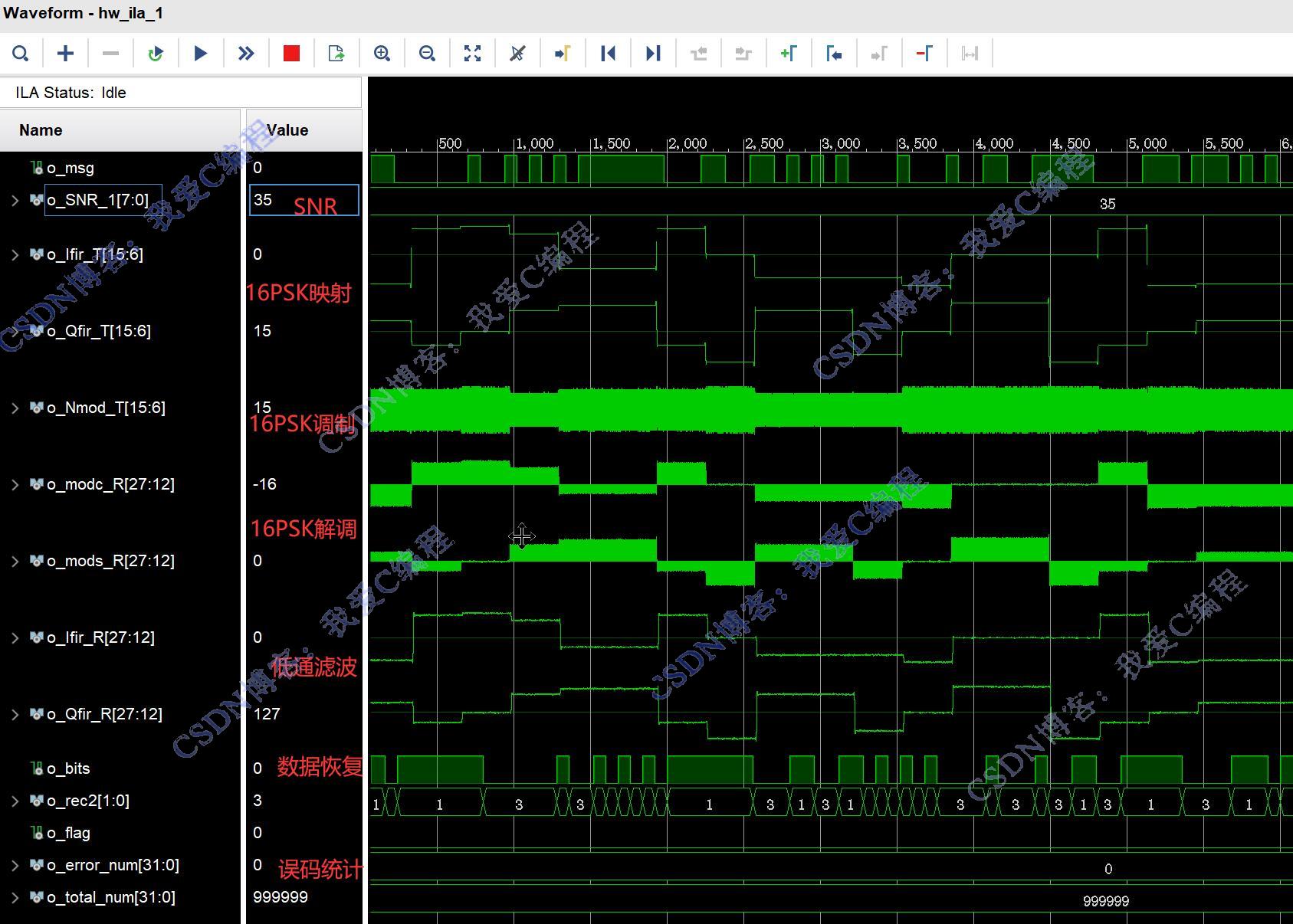This screenshot has width=1293, height=924.
Task: Click the remove marker red icon
Action: click(x=924, y=54)
